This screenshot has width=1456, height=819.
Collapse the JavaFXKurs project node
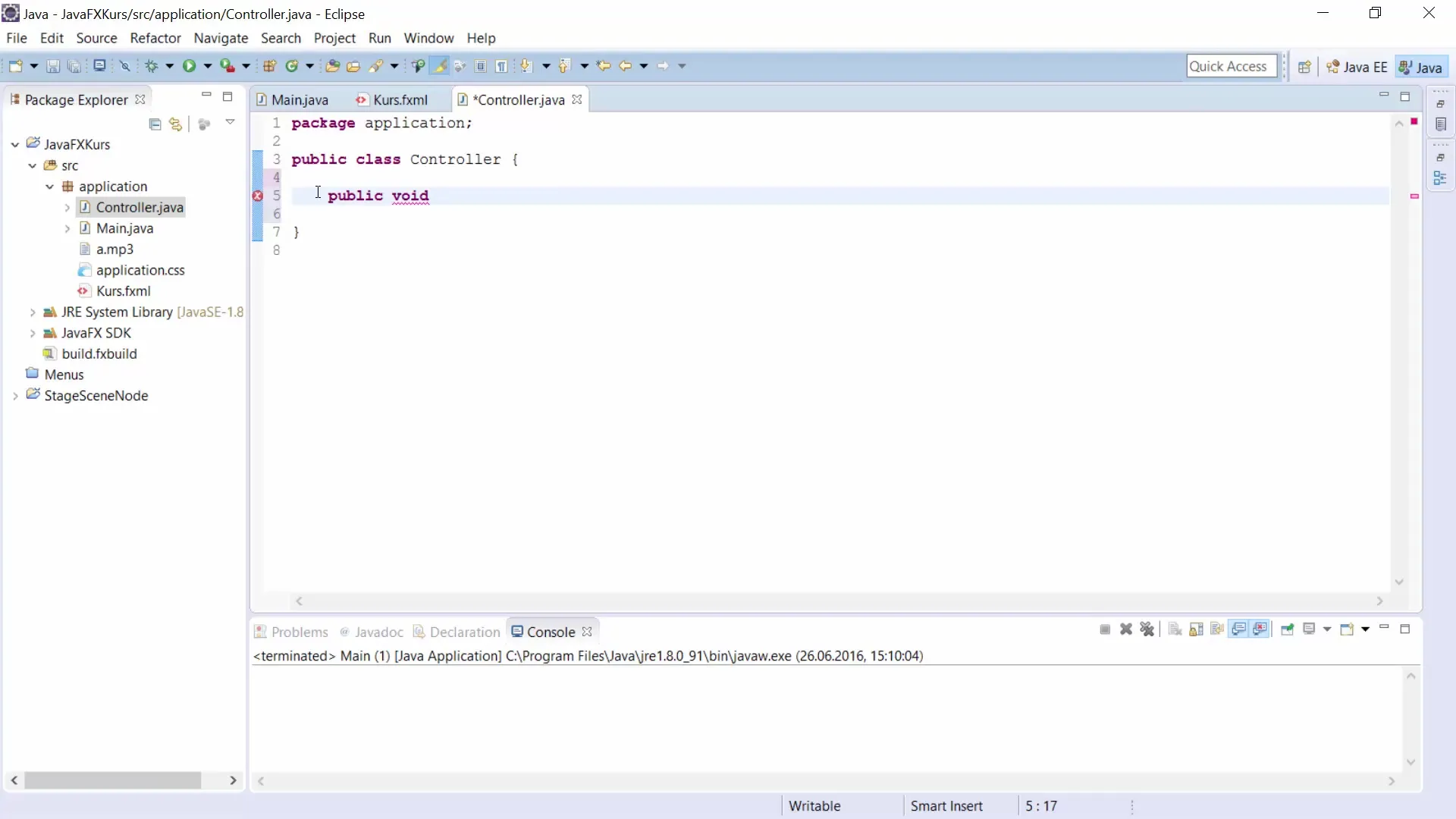point(14,144)
